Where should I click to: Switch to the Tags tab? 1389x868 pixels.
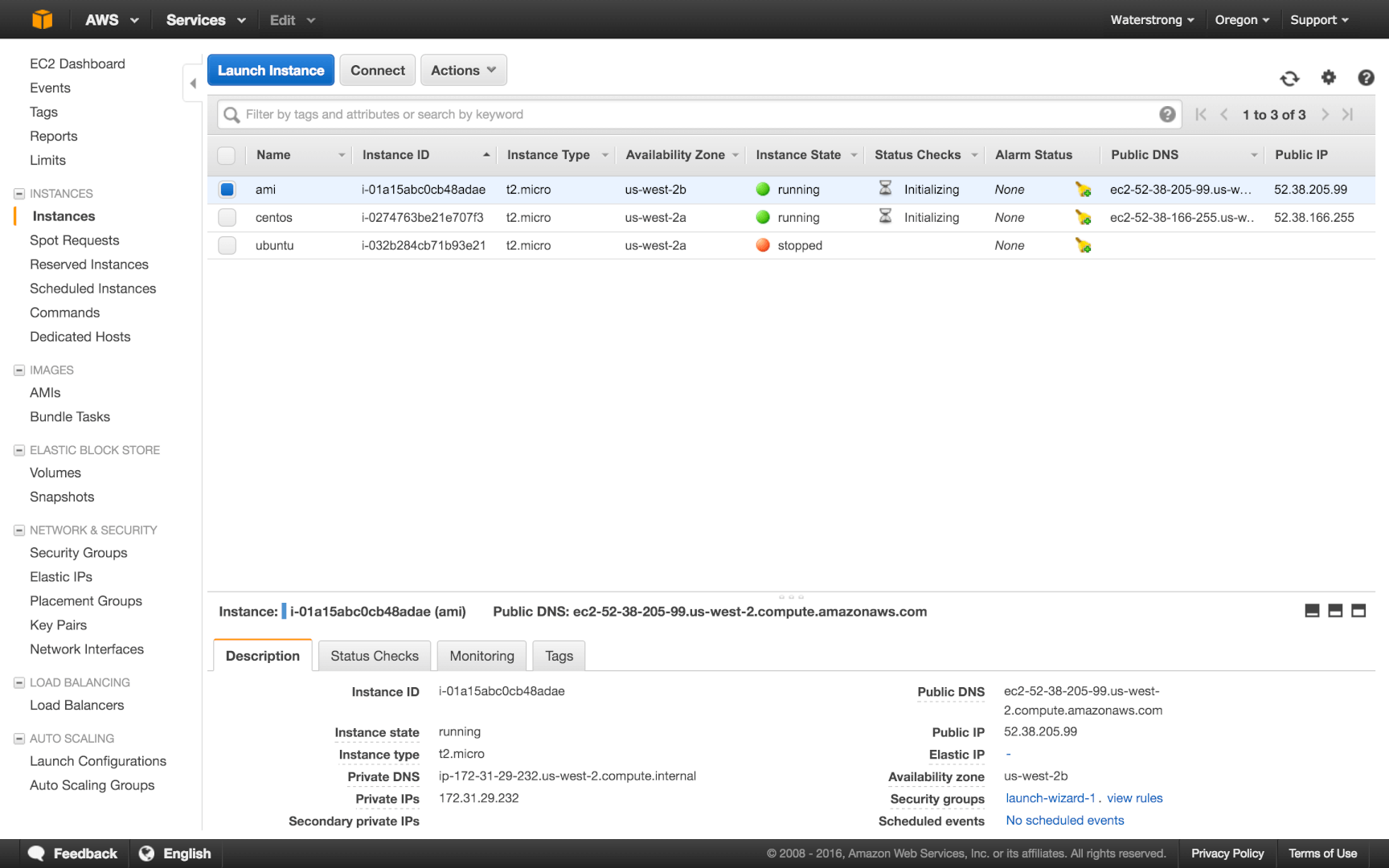coord(559,656)
